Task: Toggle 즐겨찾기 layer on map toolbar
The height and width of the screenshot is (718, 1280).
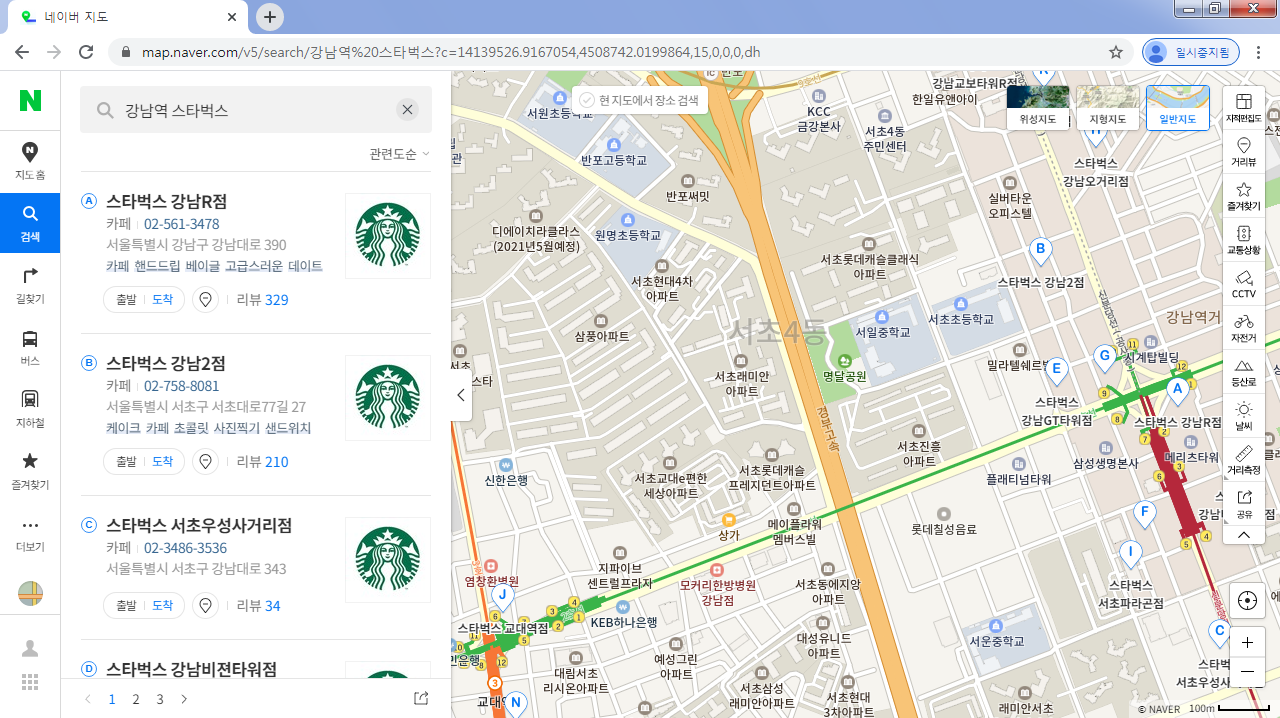Action: [x=1244, y=196]
